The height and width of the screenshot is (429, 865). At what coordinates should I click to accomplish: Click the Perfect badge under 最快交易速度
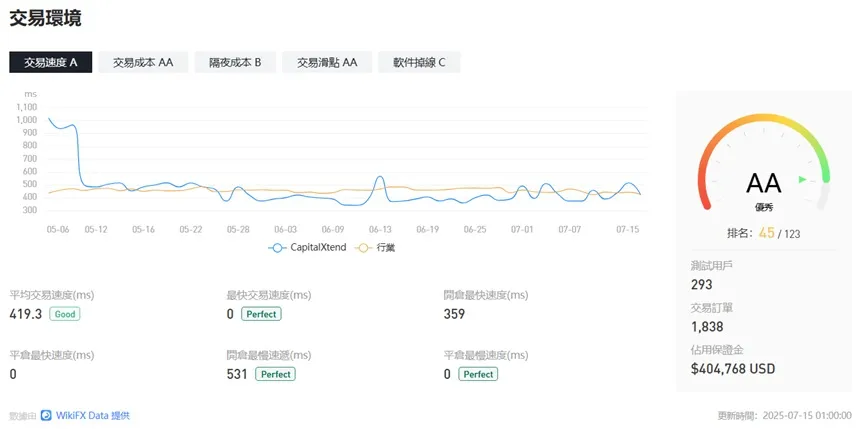[x=261, y=314]
